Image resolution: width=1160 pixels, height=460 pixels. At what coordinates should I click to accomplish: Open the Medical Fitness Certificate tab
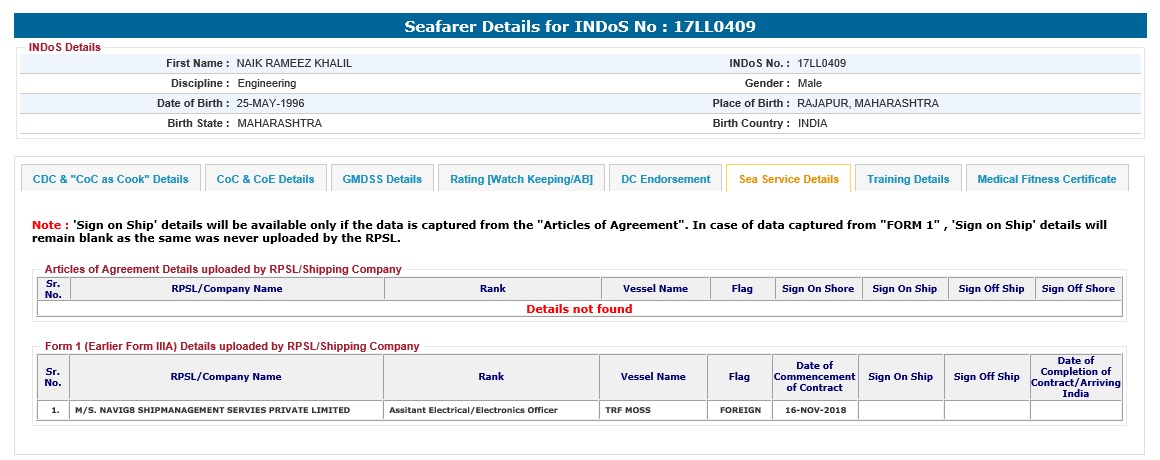[x=1046, y=179]
